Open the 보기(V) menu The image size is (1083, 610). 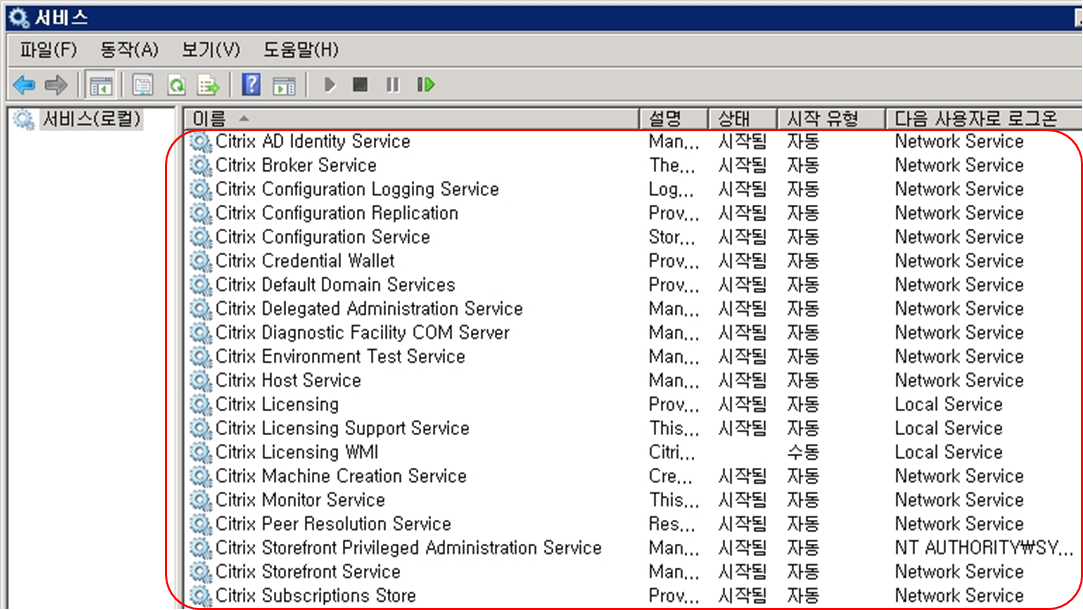pyautogui.click(x=211, y=50)
